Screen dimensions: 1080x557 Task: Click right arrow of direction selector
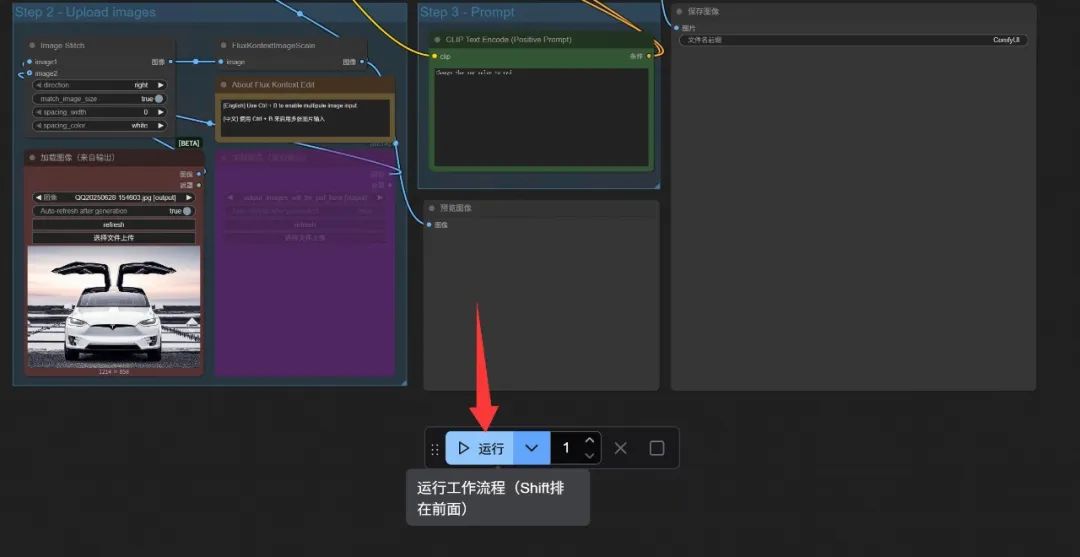coord(160,85)
